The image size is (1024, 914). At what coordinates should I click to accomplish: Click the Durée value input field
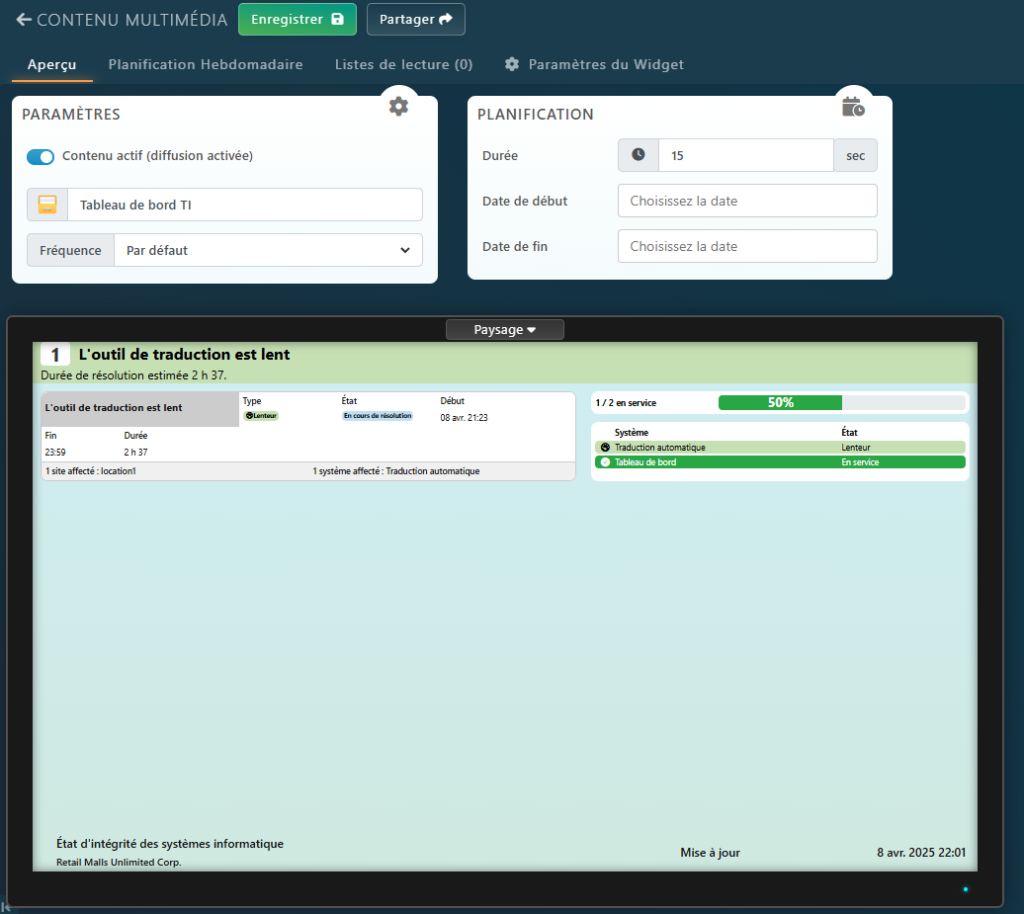(745, 155)
